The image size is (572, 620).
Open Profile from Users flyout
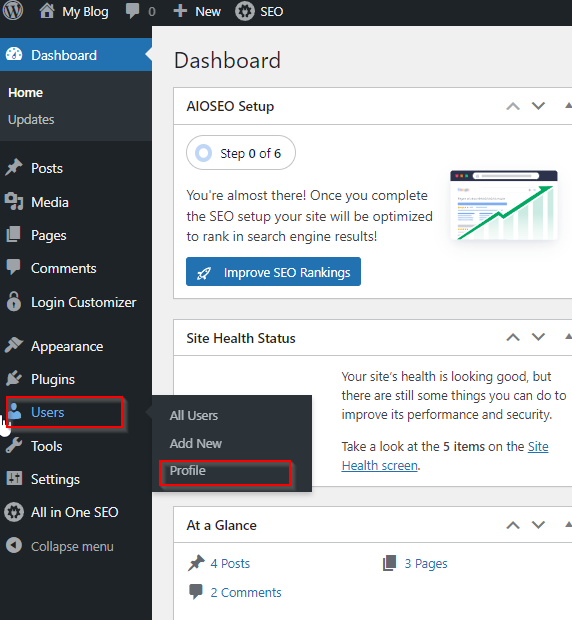click(x=187, y=471)
